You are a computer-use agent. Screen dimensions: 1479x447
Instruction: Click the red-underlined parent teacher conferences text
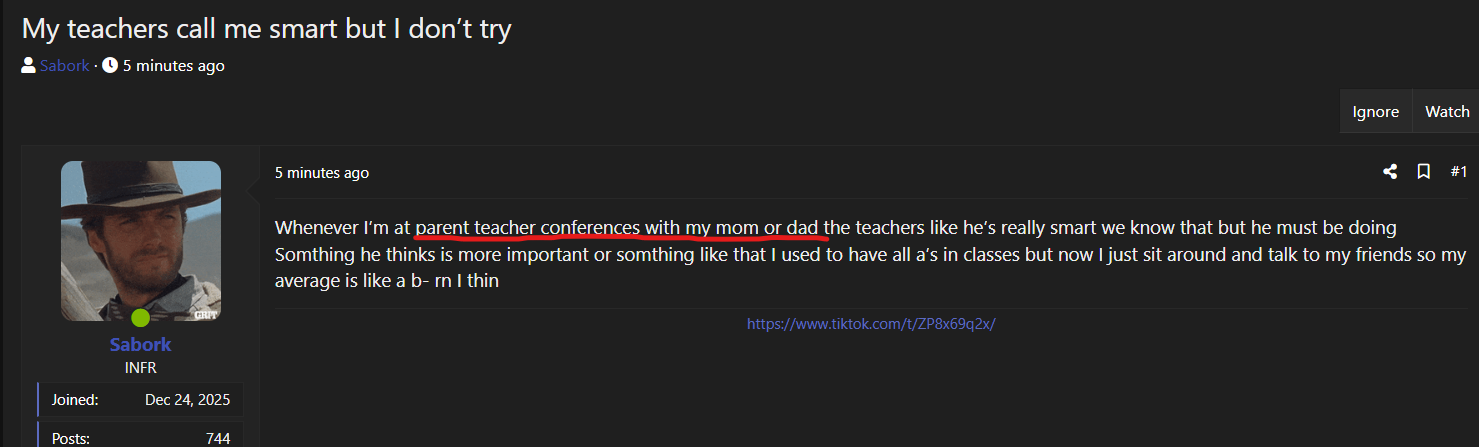(x=621, y=228)
